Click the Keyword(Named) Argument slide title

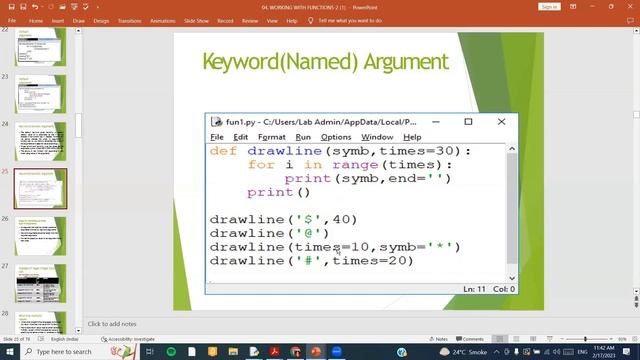[325, 62]
